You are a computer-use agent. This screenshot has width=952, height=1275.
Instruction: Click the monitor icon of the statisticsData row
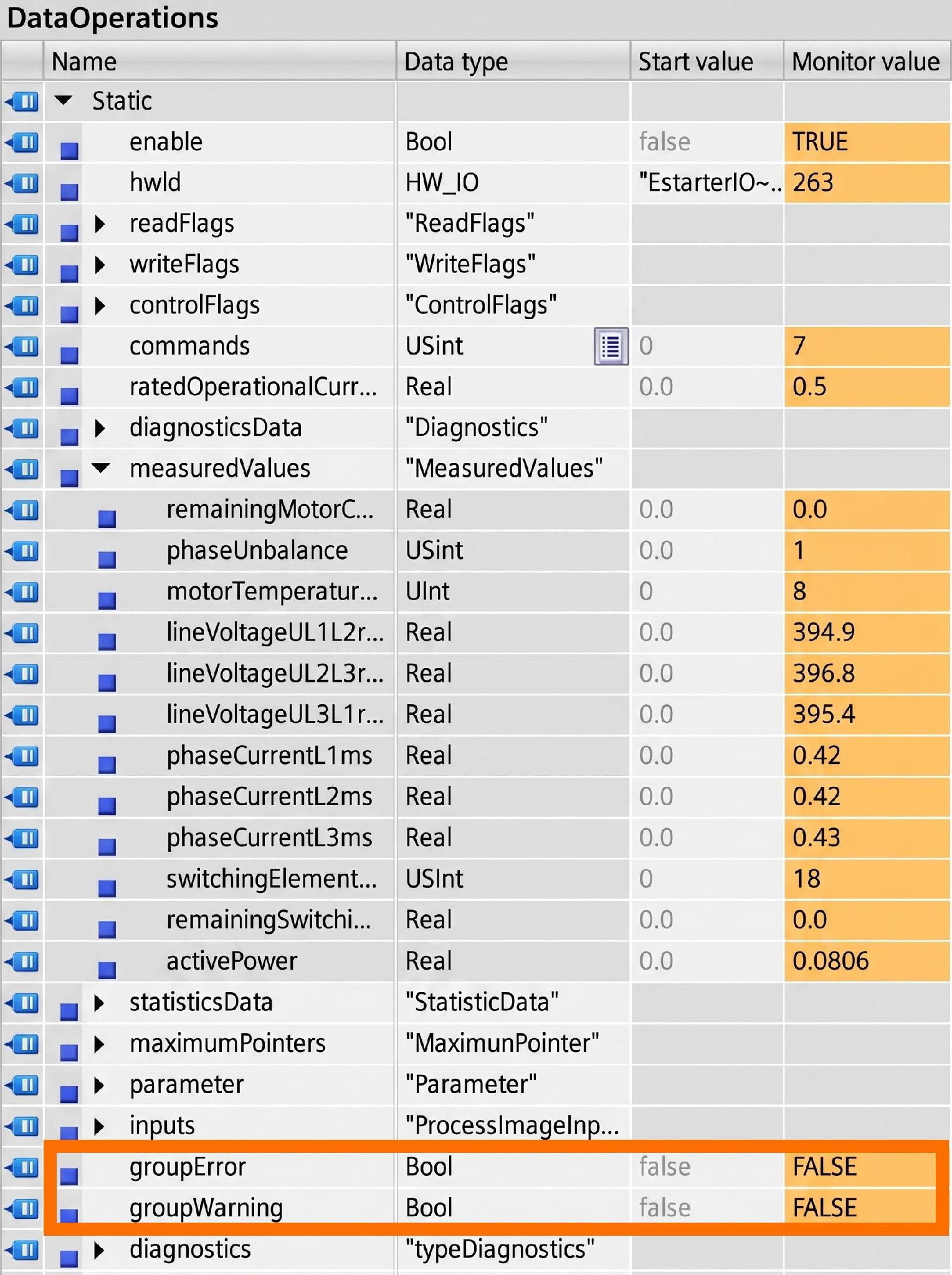click(22, 1002)
